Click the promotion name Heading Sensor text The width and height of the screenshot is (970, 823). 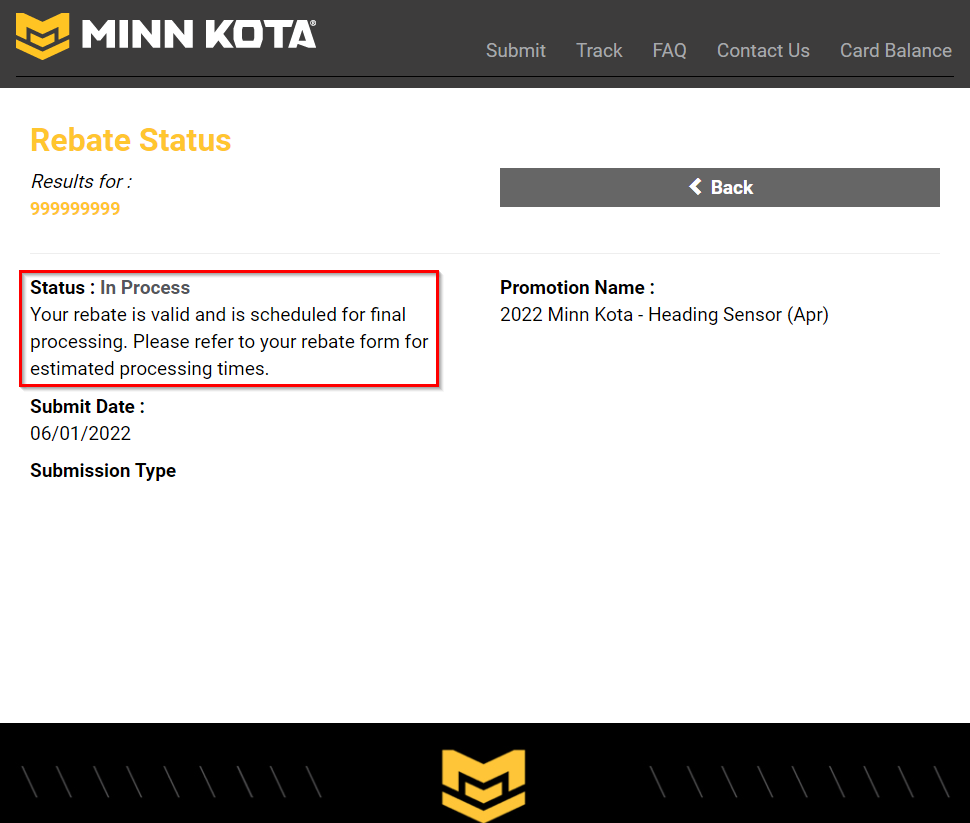click(x=664, y=314)
